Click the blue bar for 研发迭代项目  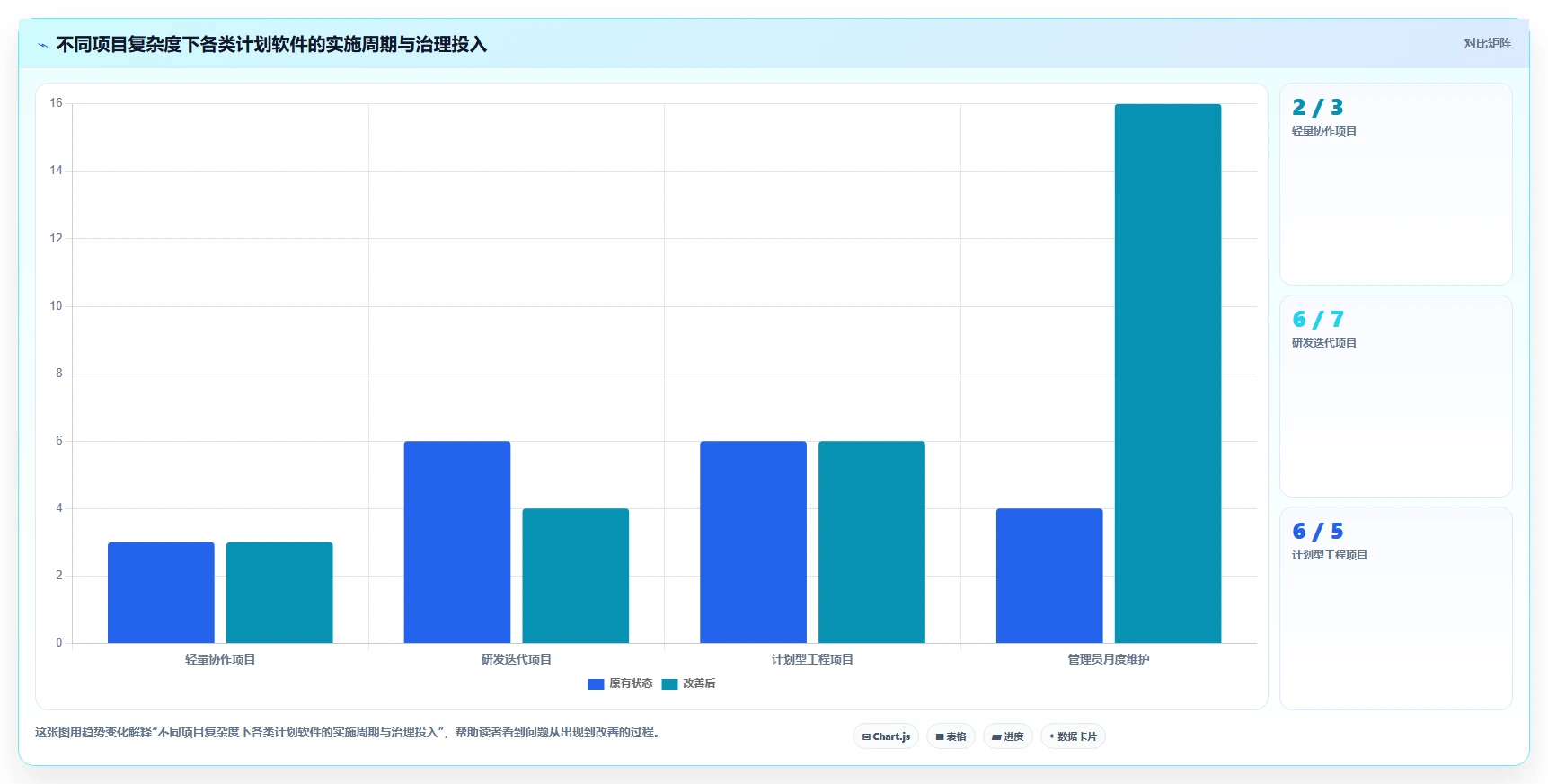[457, 542]
